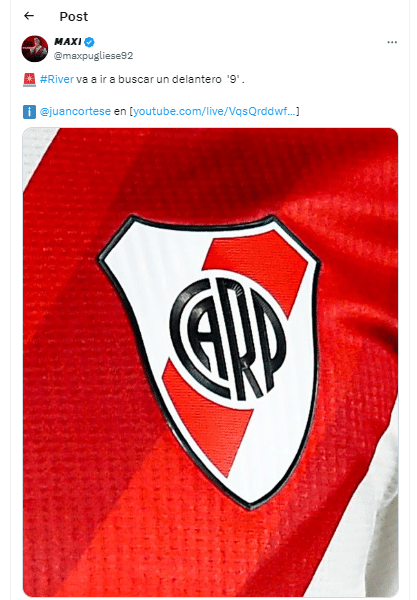The image size is (417, 600).
Task: Click the blue verified badge next to MAXI
Action: click(89, 42)
